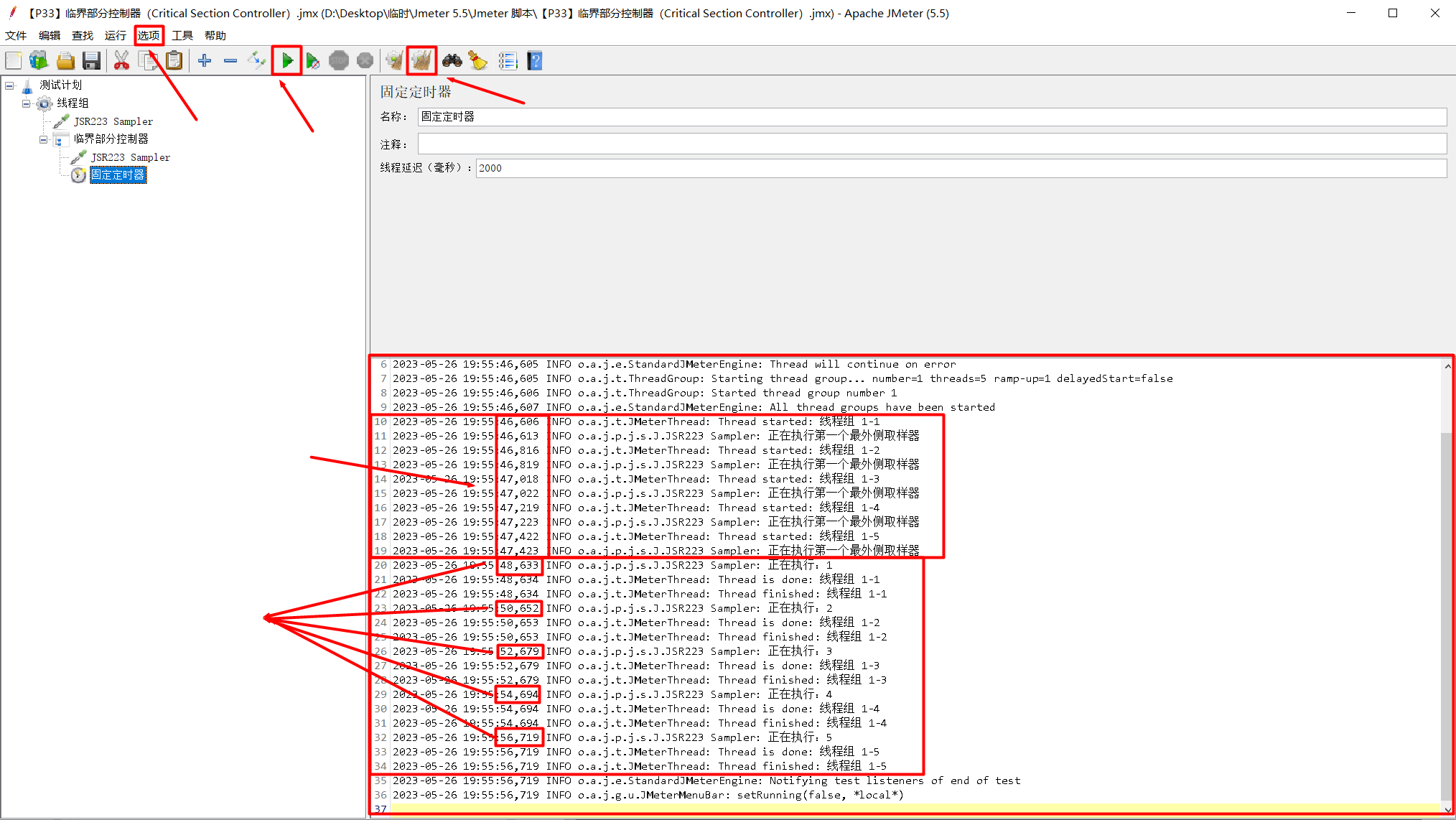Start test without pauses icon

point(313,60)
